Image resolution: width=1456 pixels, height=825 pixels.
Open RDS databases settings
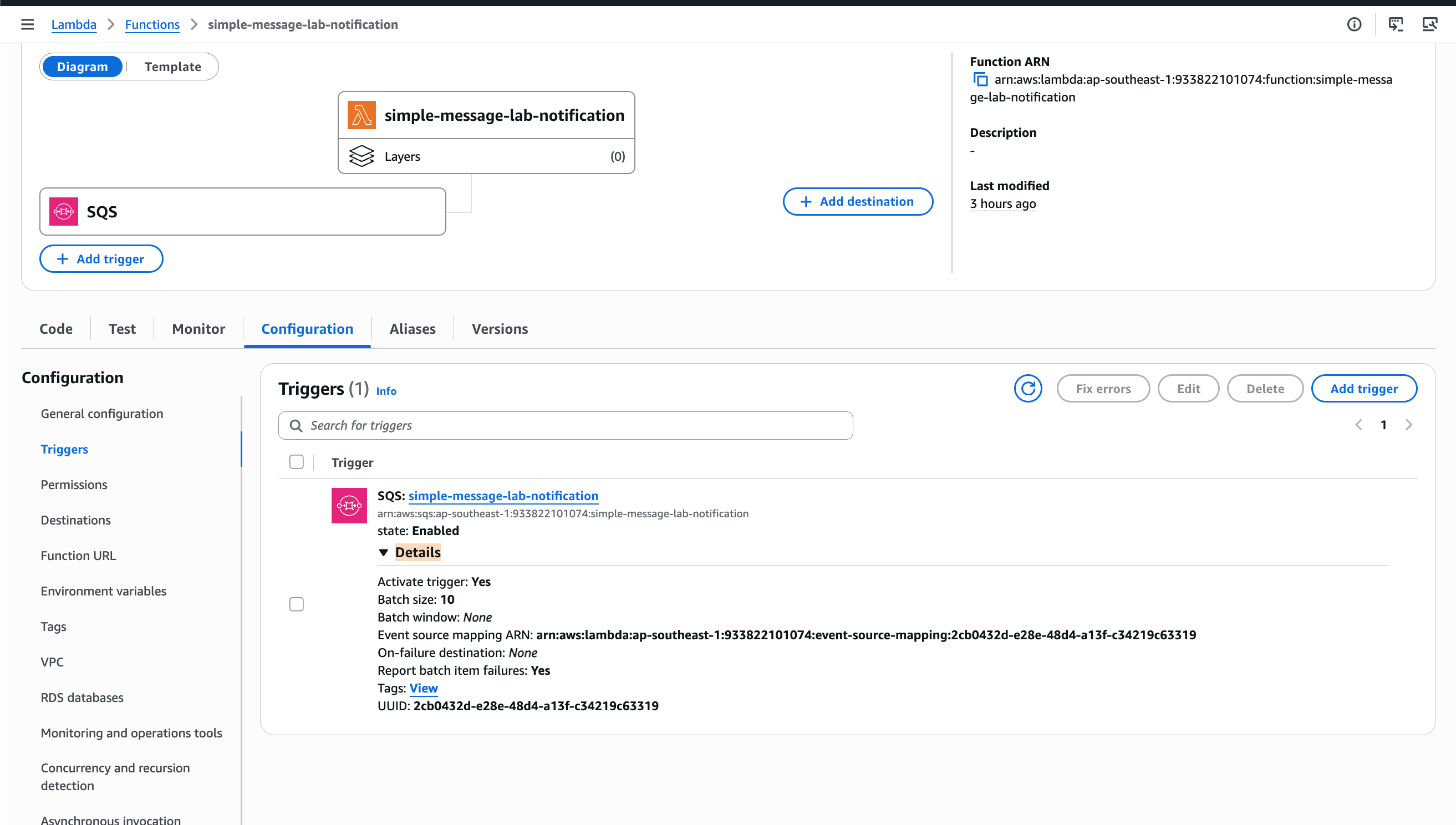click(x=82, y=697)
